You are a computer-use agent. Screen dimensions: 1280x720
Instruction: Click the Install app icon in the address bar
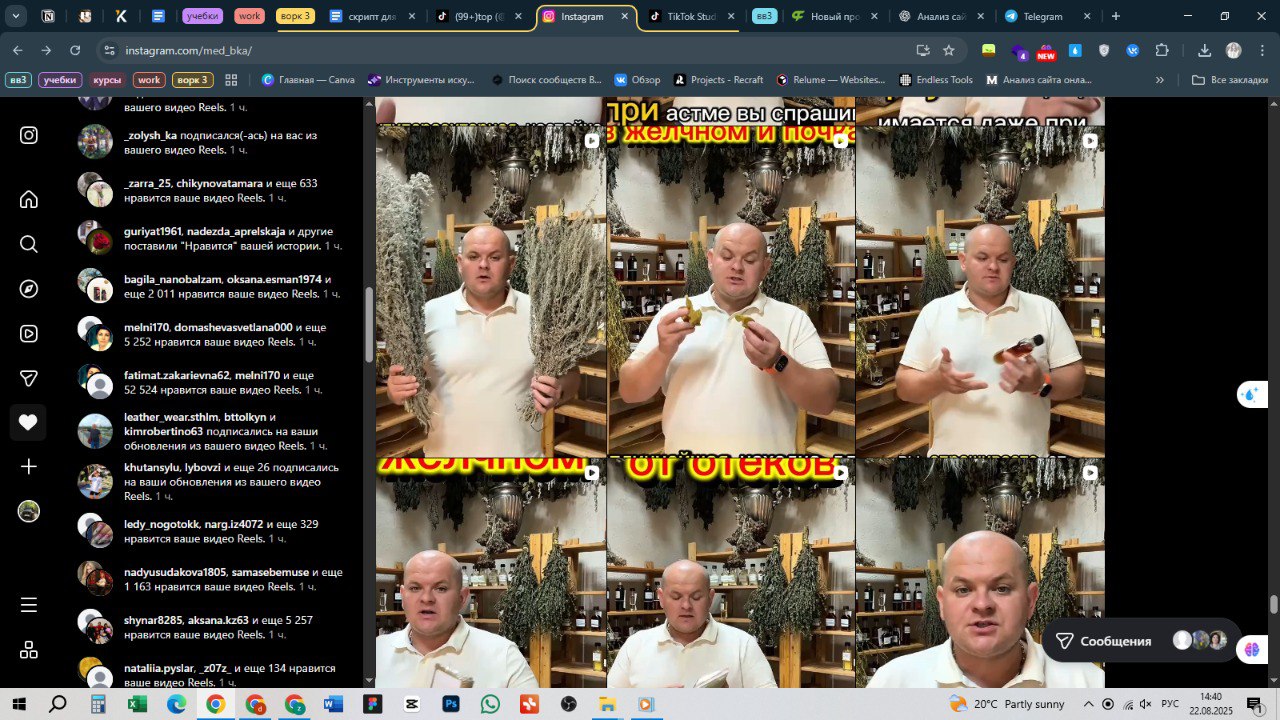[x=922, y=50]
